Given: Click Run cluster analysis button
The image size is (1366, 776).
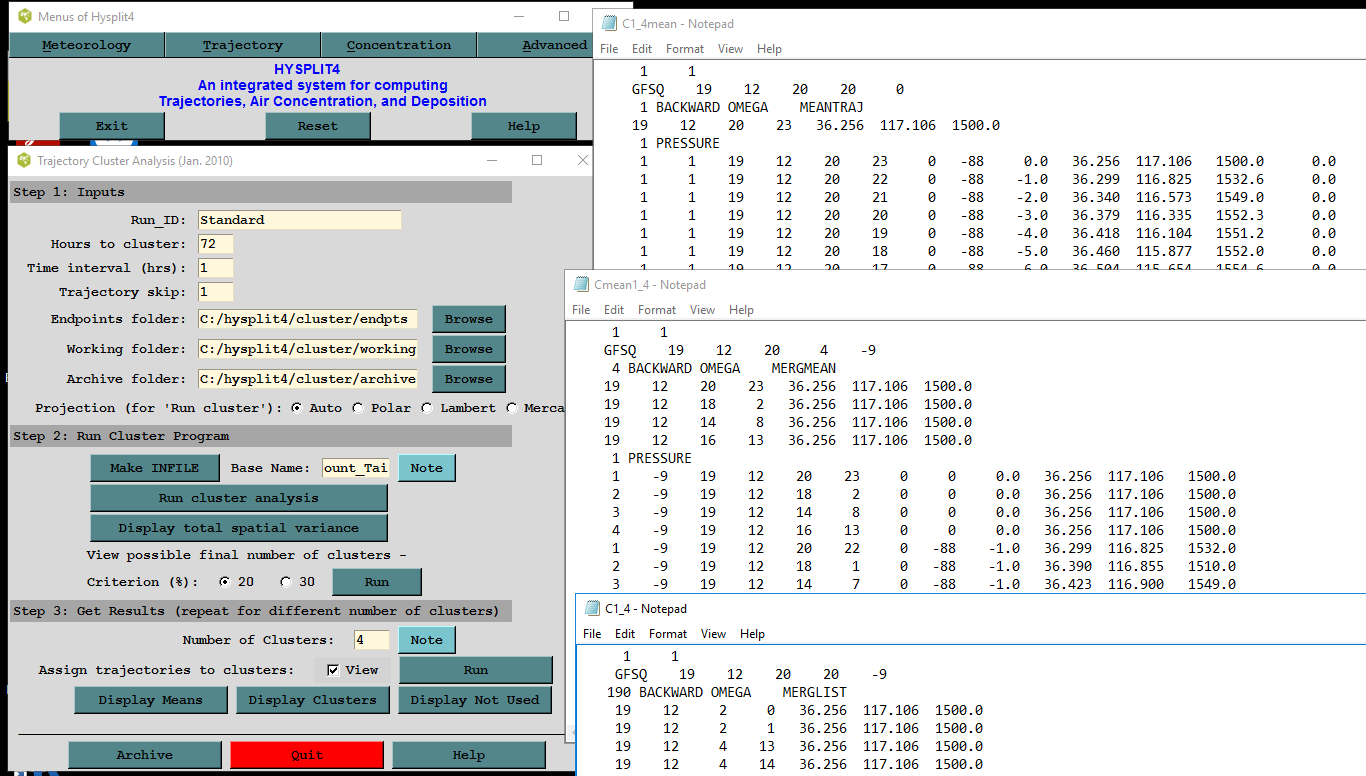Looking at the screenshot, I should tap(238, 498).
